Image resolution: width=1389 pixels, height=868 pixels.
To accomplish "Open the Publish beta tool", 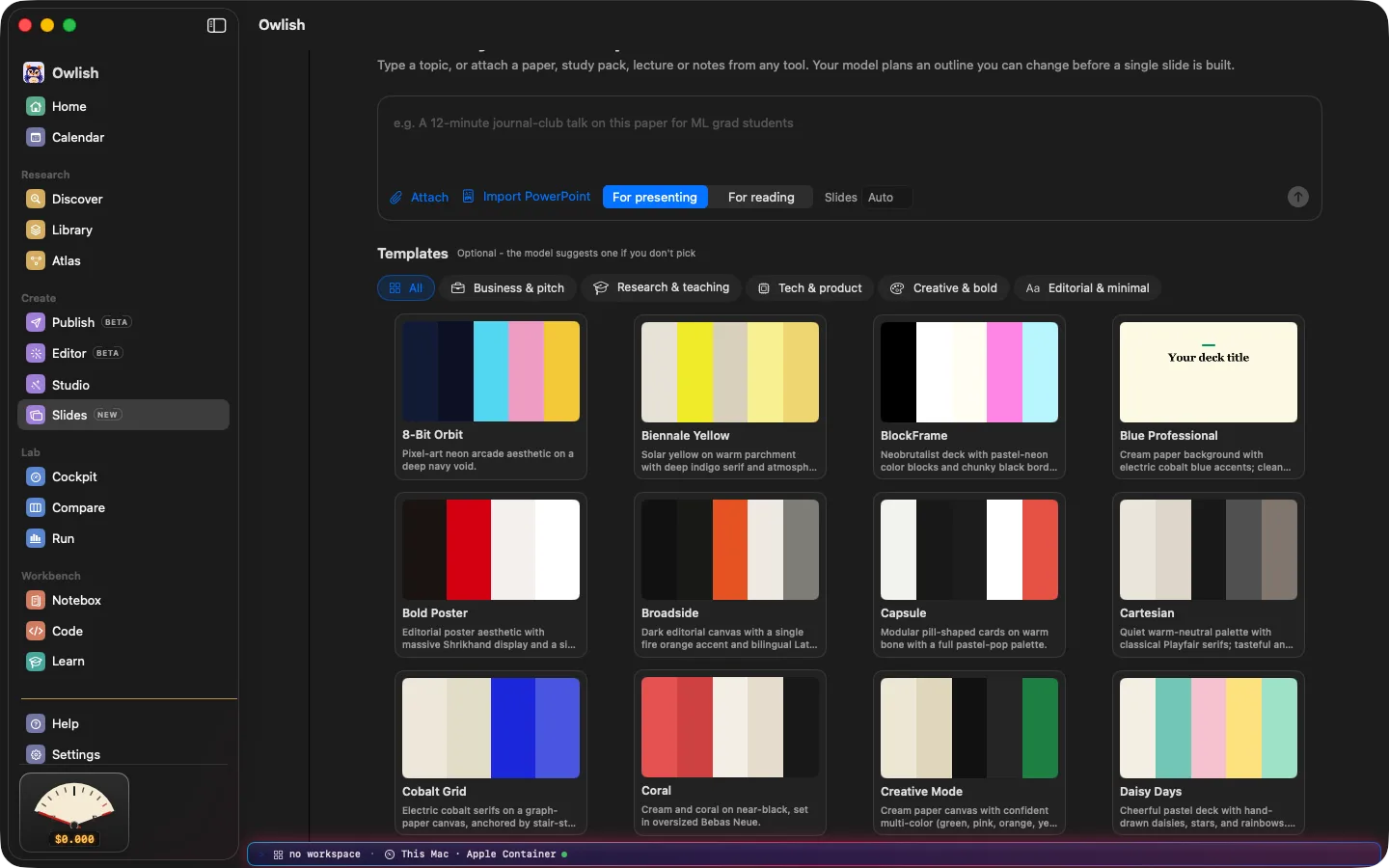I will [123, 322].
